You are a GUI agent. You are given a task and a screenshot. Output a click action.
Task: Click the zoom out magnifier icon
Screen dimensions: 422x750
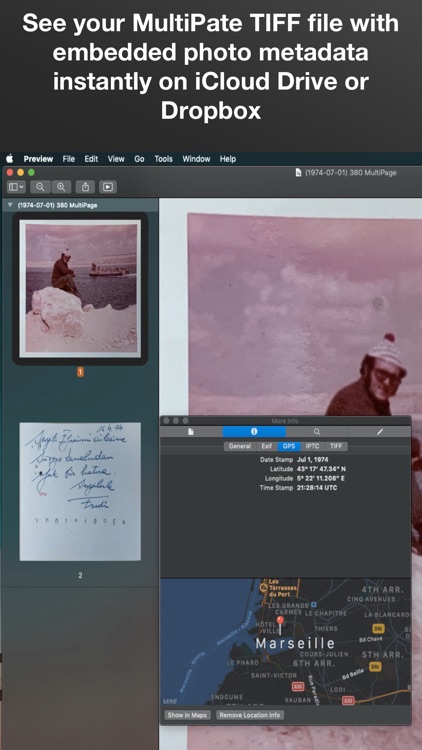[40, 187]
